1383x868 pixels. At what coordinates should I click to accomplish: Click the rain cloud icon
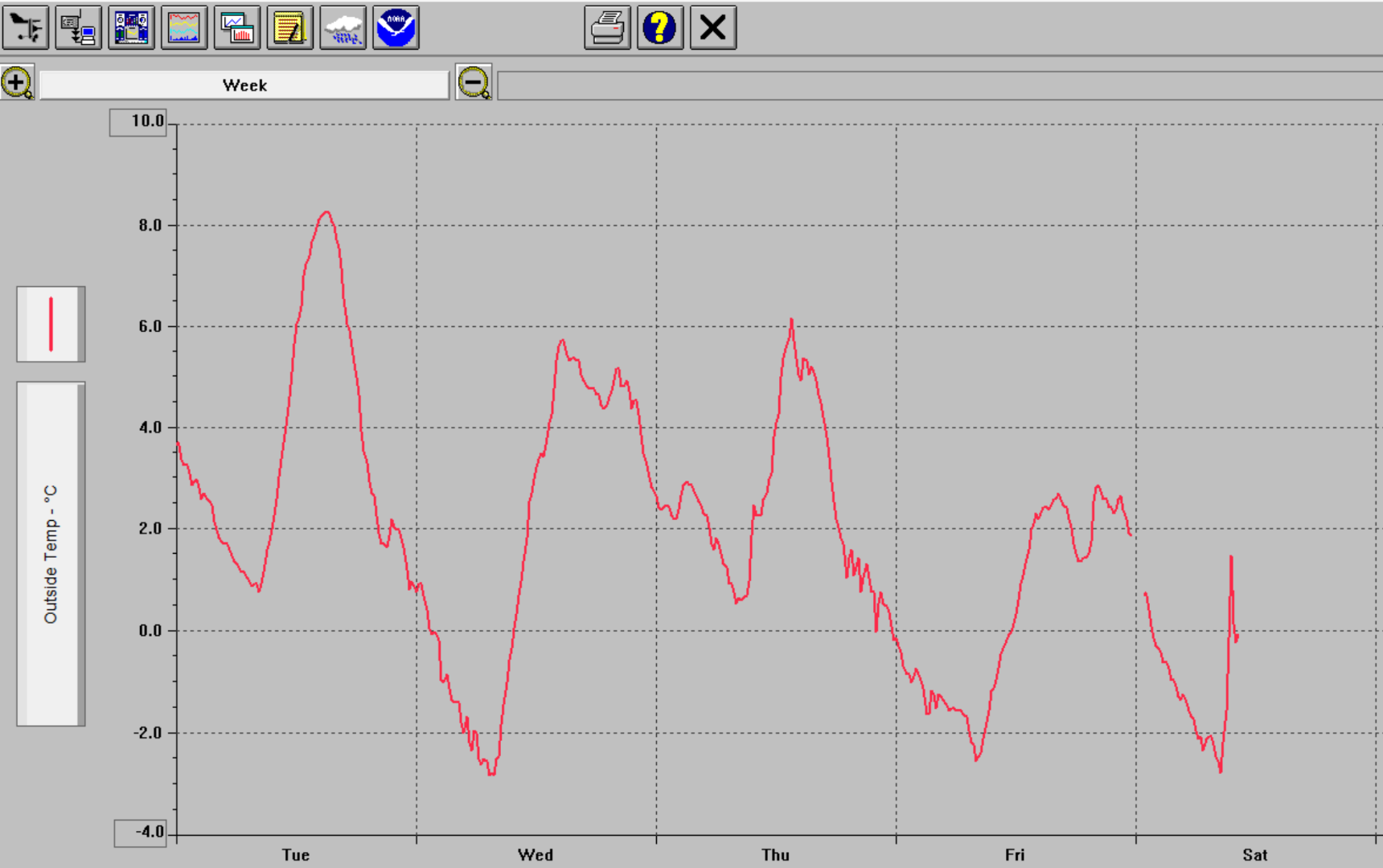coord(343,28)
